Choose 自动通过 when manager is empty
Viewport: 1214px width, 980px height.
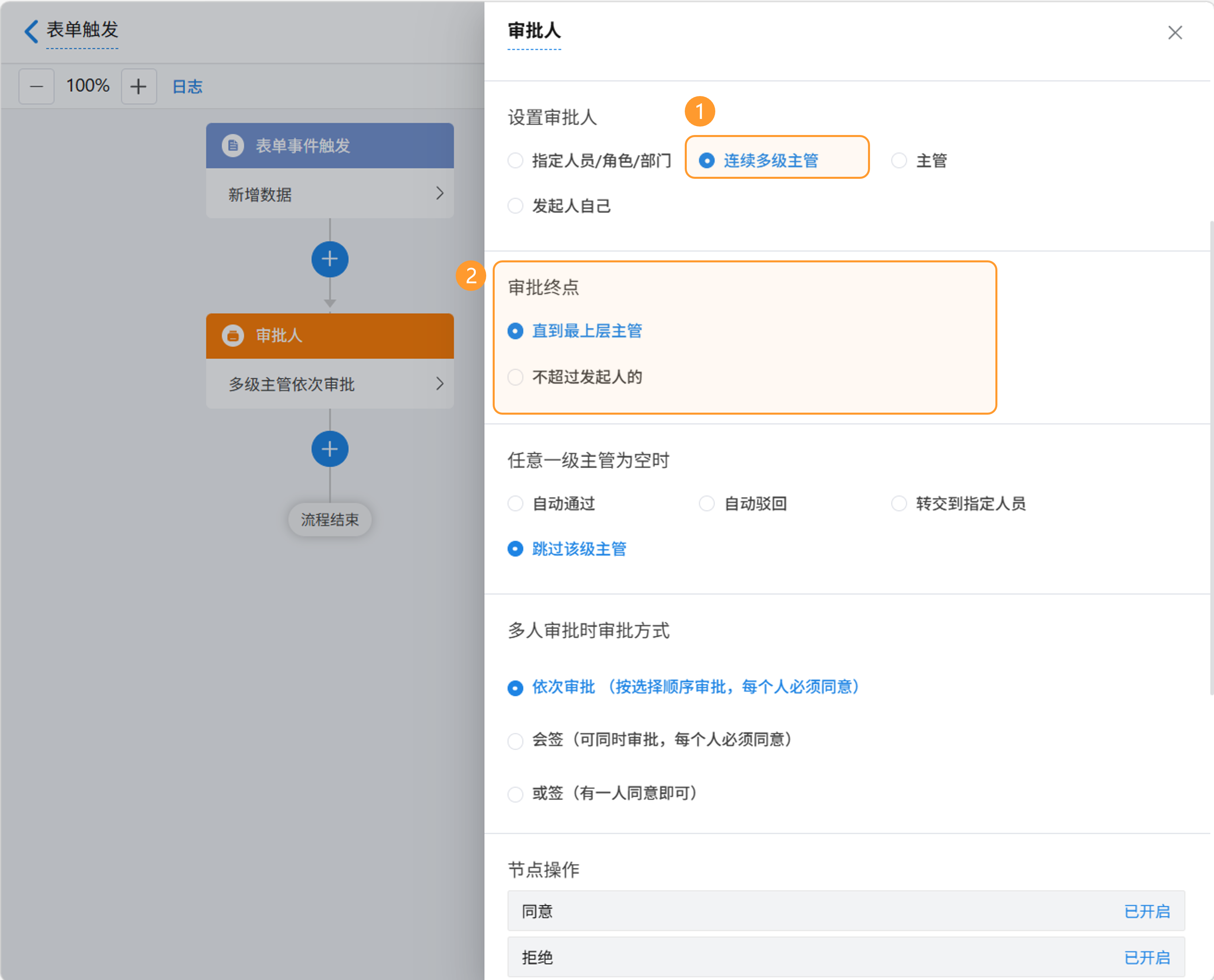516,503
